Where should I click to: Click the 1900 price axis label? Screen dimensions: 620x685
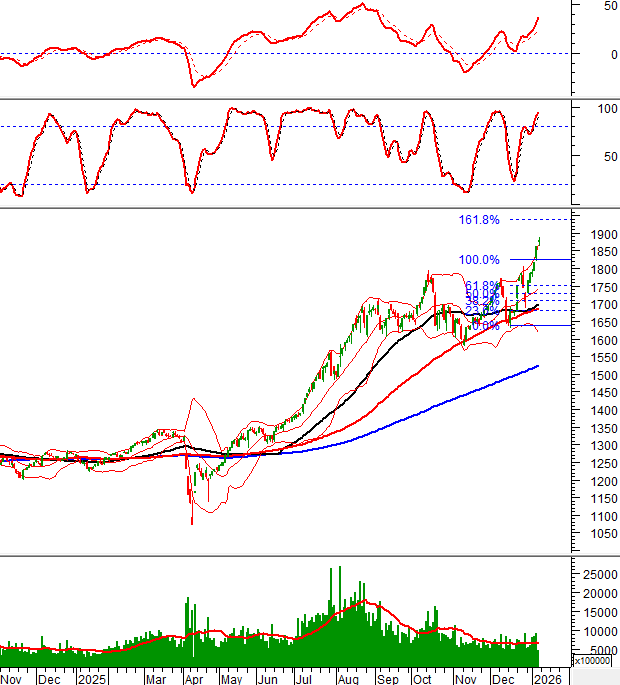click(602, 234)
